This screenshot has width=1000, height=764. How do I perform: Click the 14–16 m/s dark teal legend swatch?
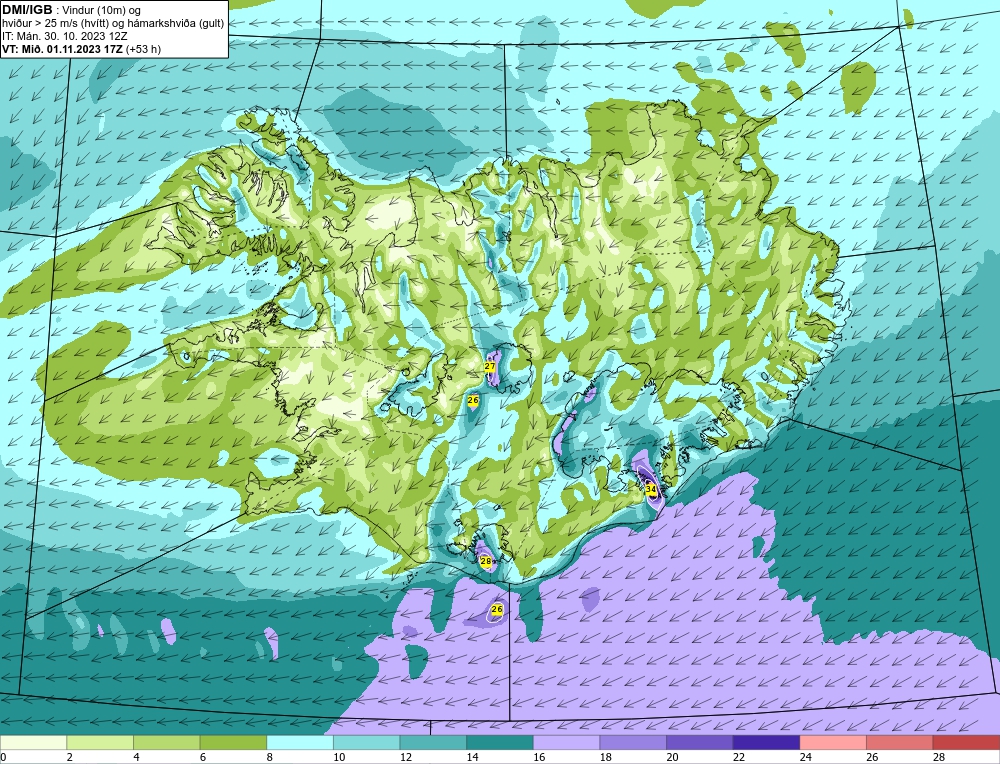point(500,742)
